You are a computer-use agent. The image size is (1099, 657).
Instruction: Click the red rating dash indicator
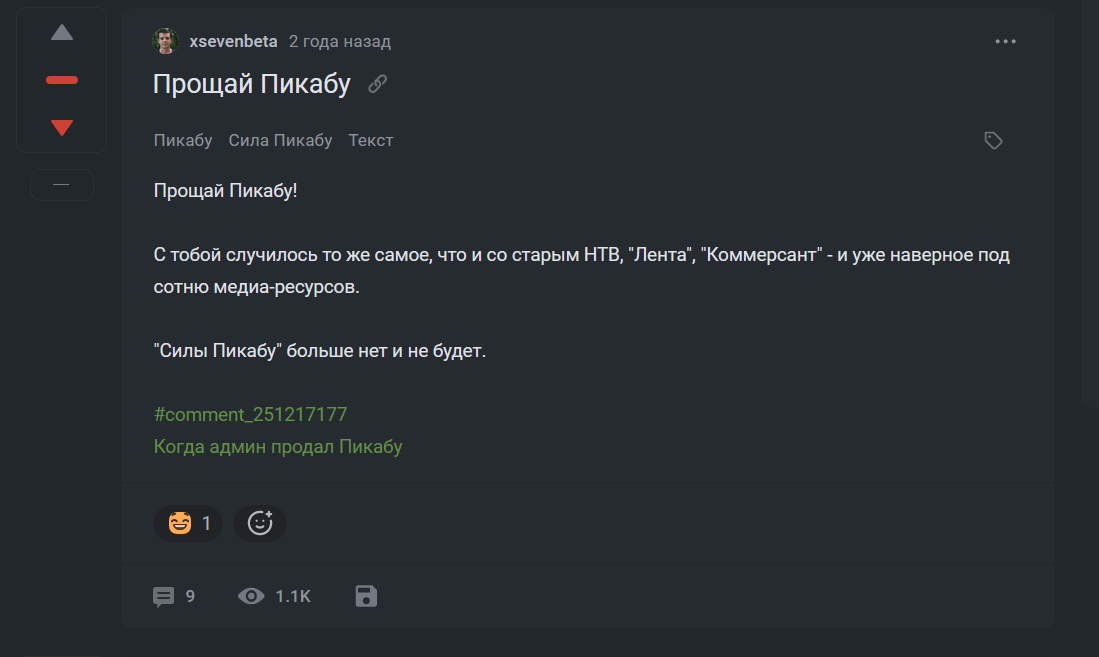click(x=62, y=80)
